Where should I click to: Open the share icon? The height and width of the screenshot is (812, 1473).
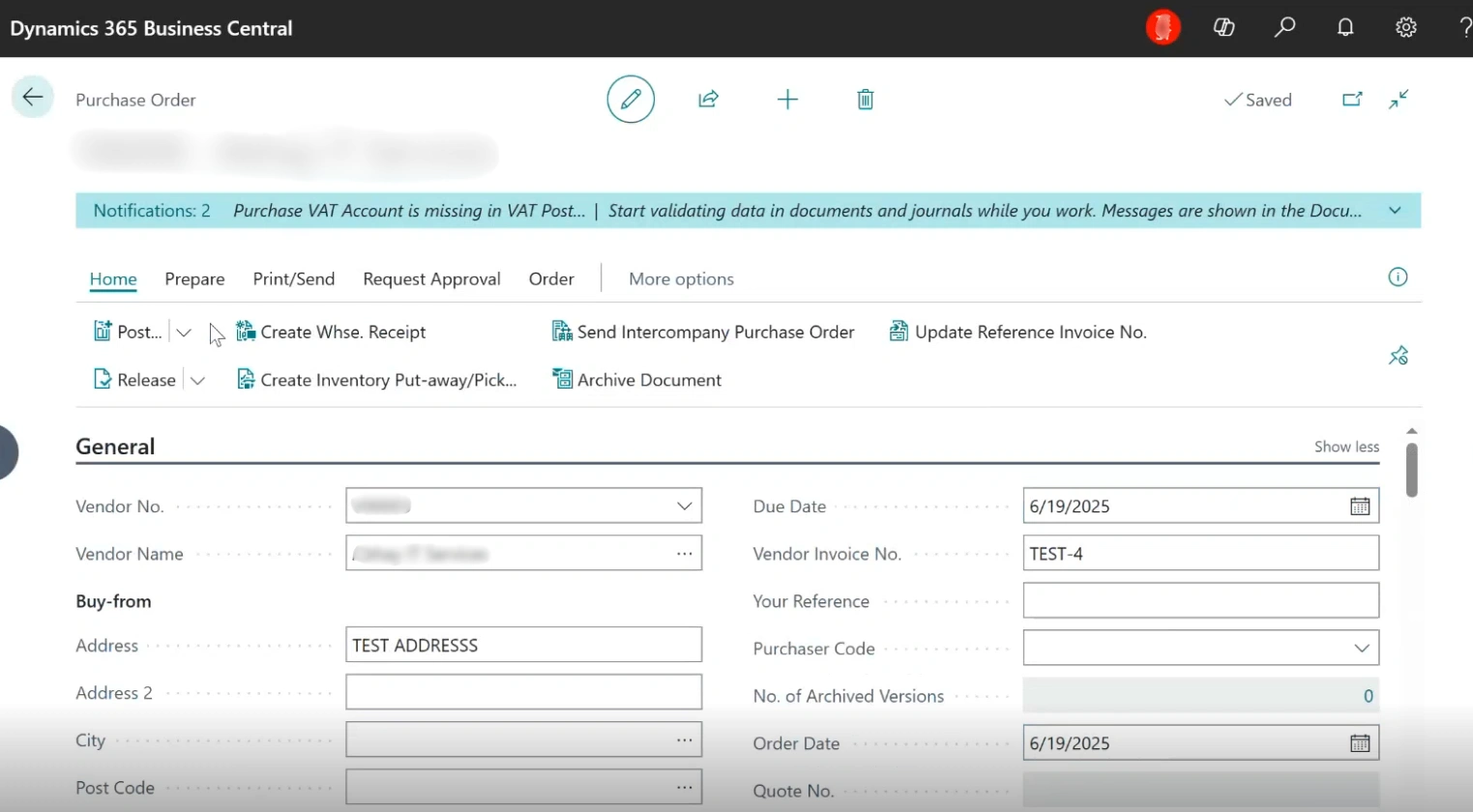pyautogui.click(x=709, y=99)
